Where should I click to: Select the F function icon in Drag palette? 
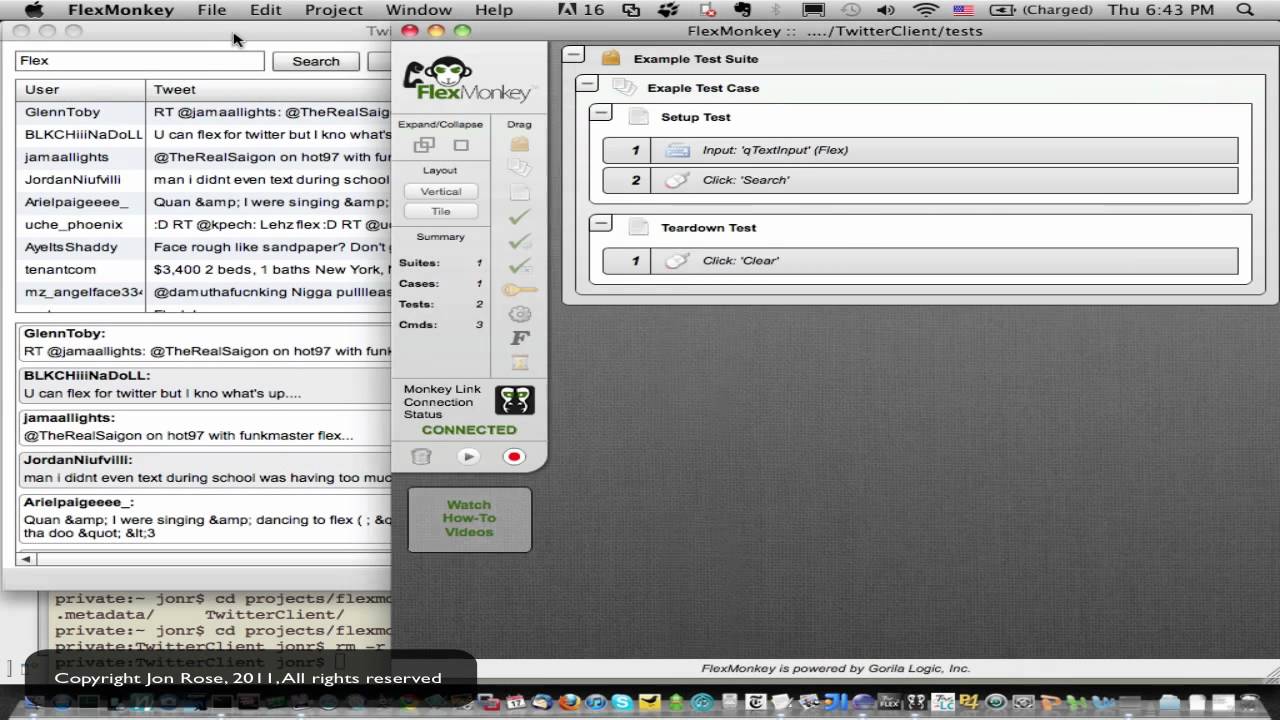tap(519, 338)
